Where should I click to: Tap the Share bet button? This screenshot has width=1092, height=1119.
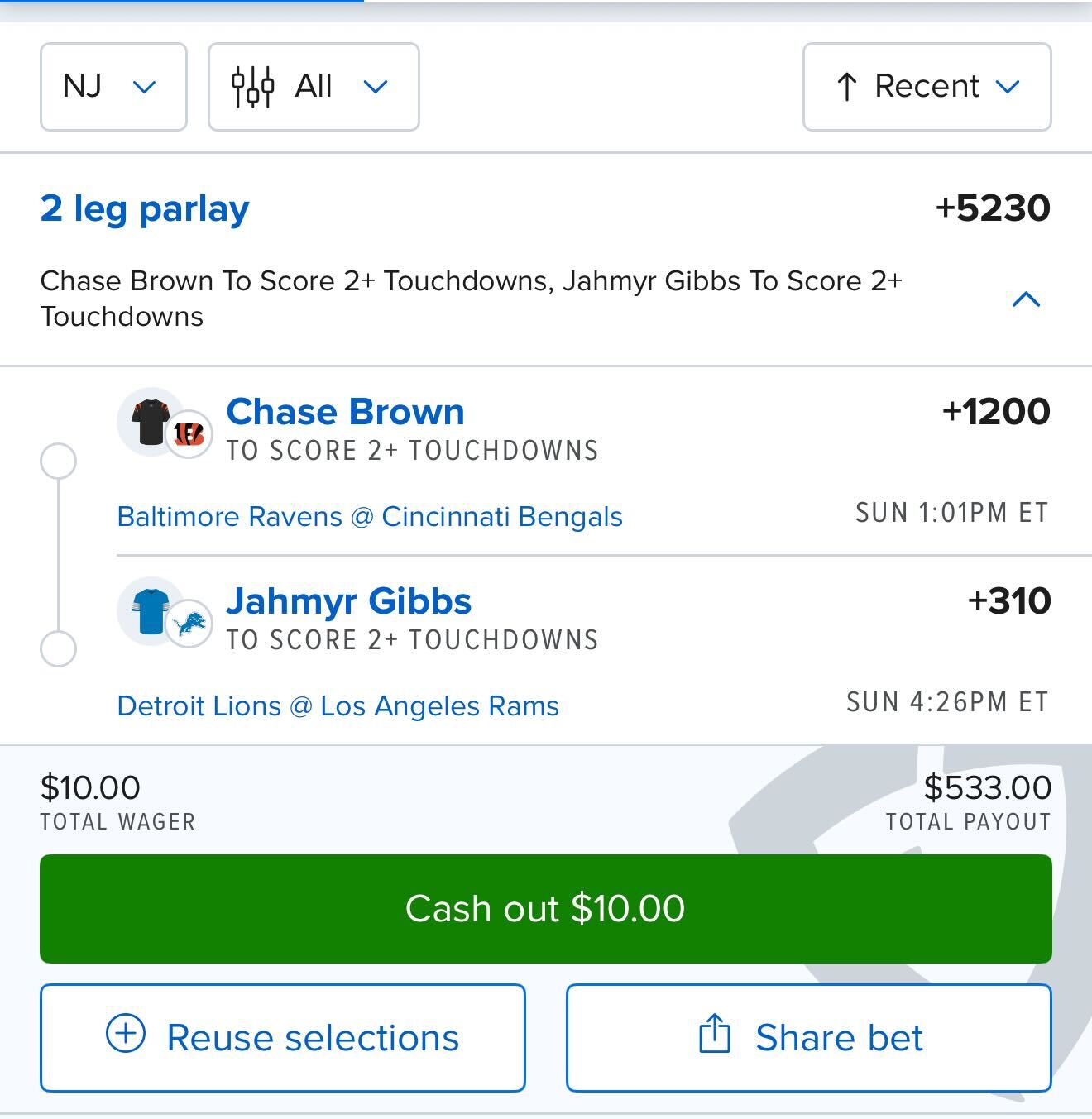[x=808, y=1037]
